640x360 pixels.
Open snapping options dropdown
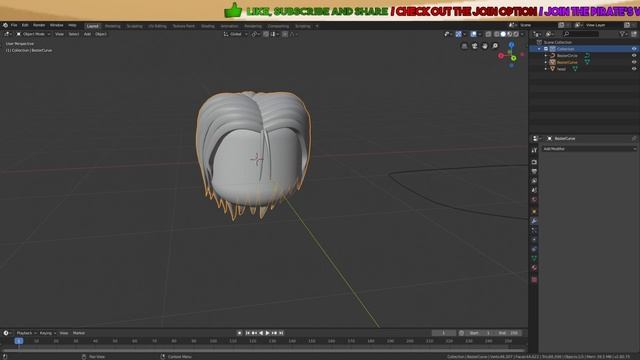(x=274, y=34)
